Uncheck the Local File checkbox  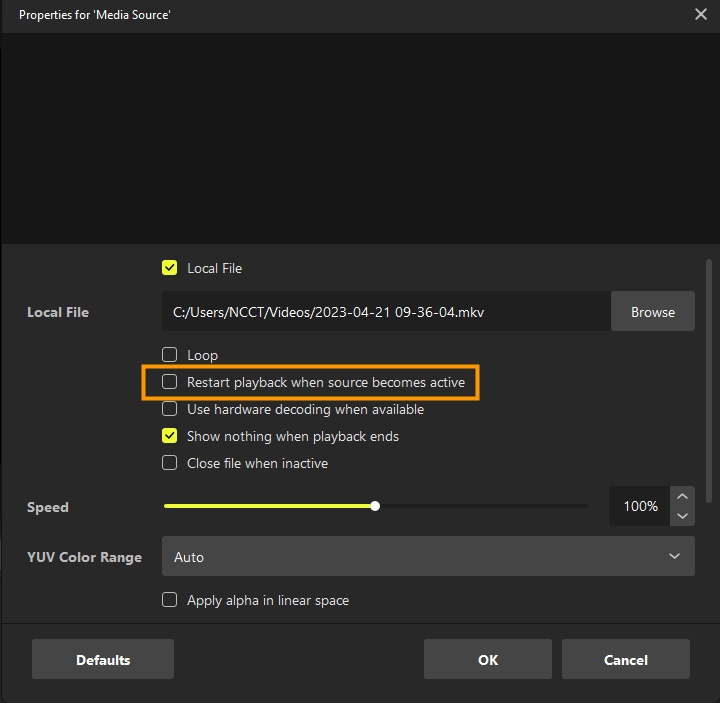(170, 268)
